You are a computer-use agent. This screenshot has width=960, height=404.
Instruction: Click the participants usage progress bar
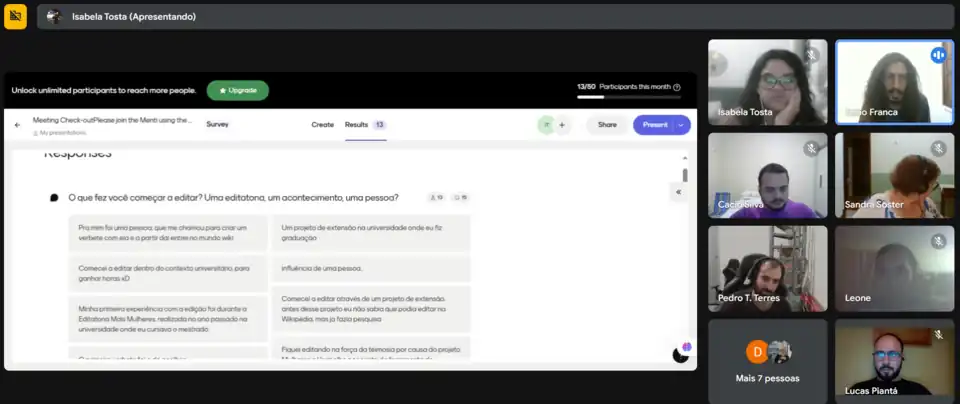[629, 97]
